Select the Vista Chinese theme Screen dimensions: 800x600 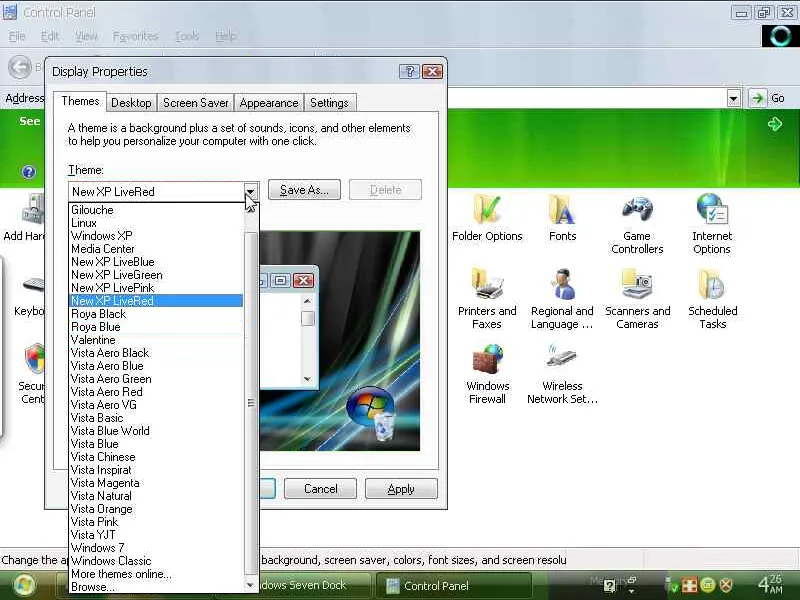[x=156, y=457]
